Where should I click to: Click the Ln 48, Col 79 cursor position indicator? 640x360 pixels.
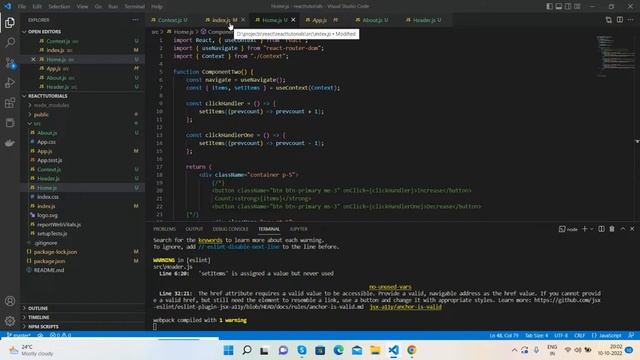point(504,336)
